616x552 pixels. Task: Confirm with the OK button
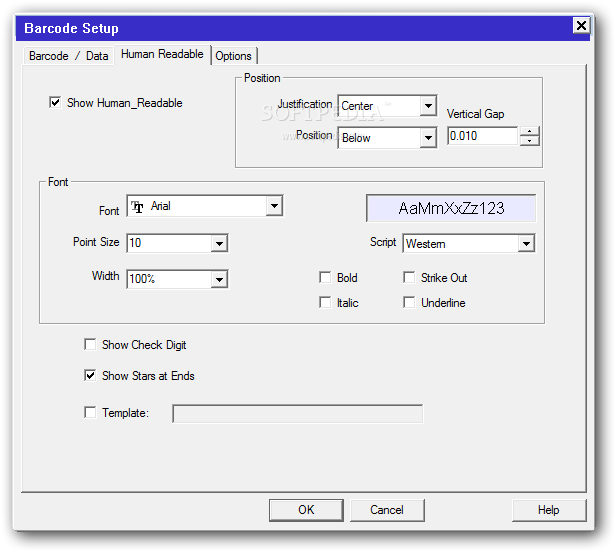pos(306,510)
